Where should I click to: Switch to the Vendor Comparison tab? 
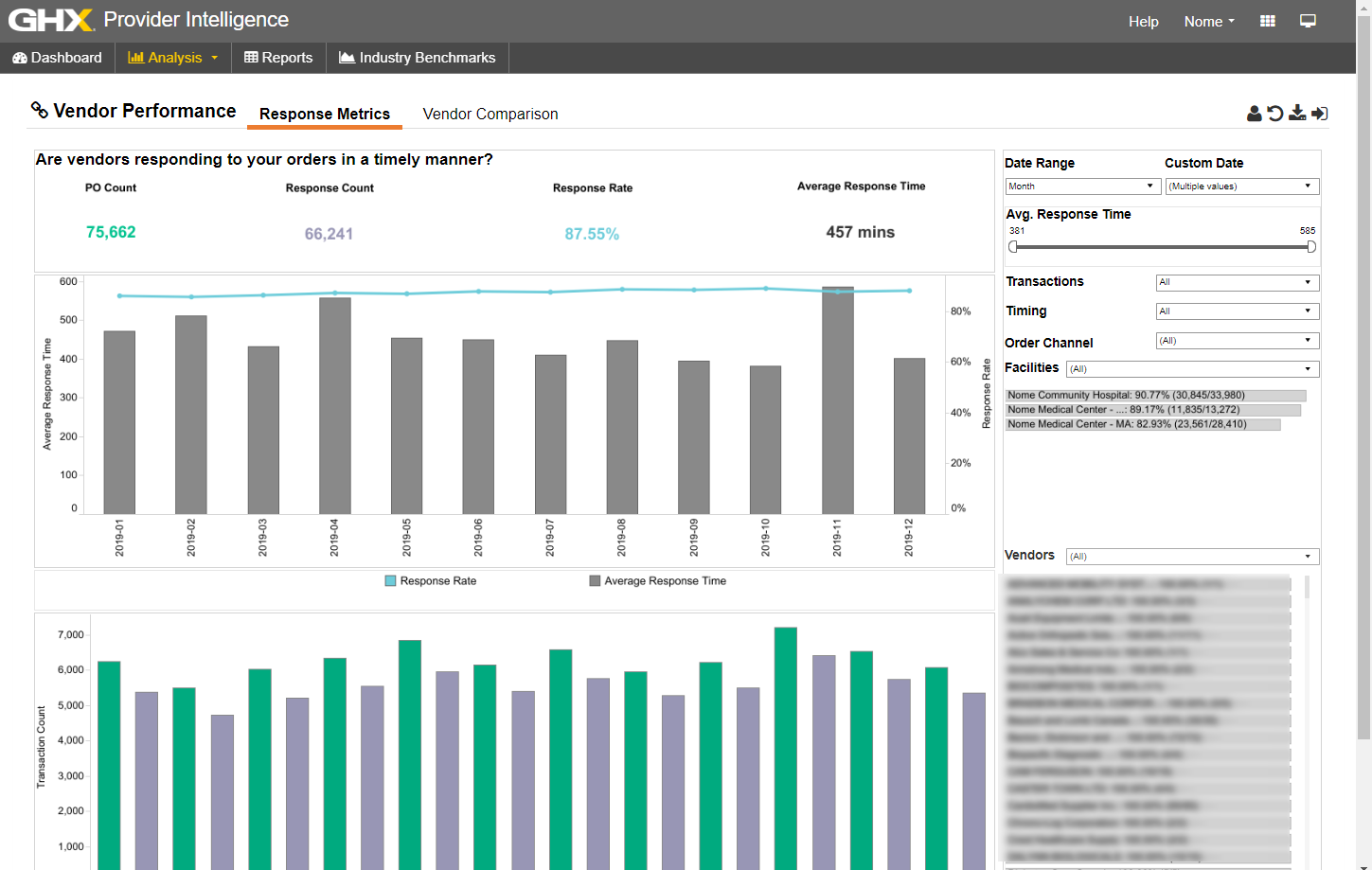point(490,114)
